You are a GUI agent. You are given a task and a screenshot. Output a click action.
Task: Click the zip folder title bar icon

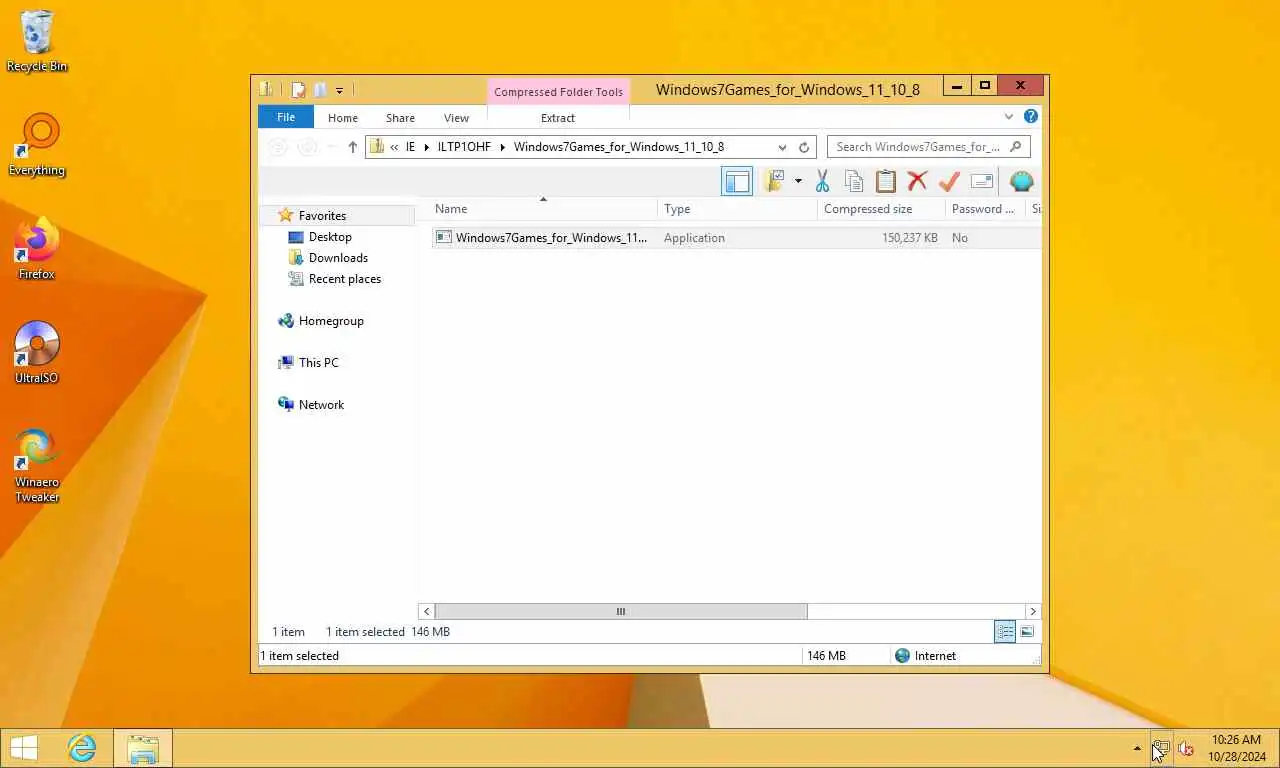pos(266,89)
